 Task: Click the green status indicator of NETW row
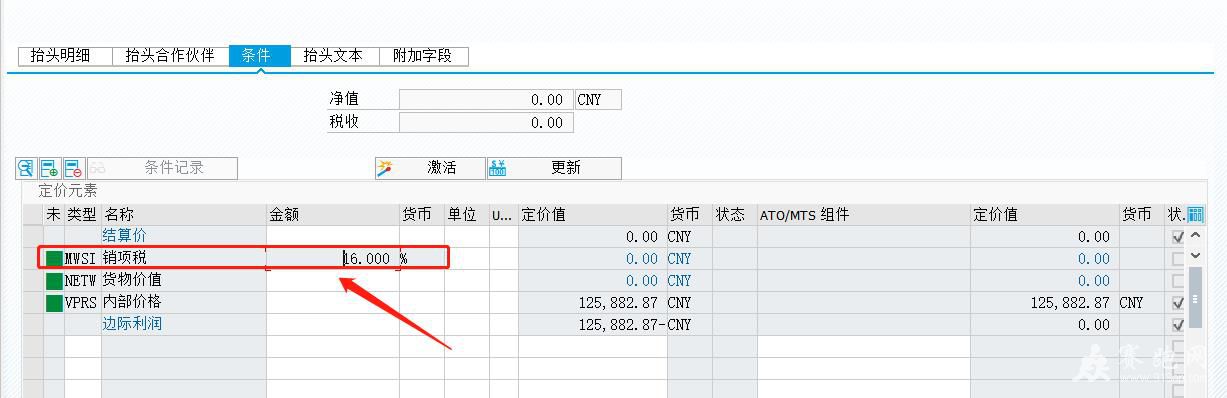(54, 281)
